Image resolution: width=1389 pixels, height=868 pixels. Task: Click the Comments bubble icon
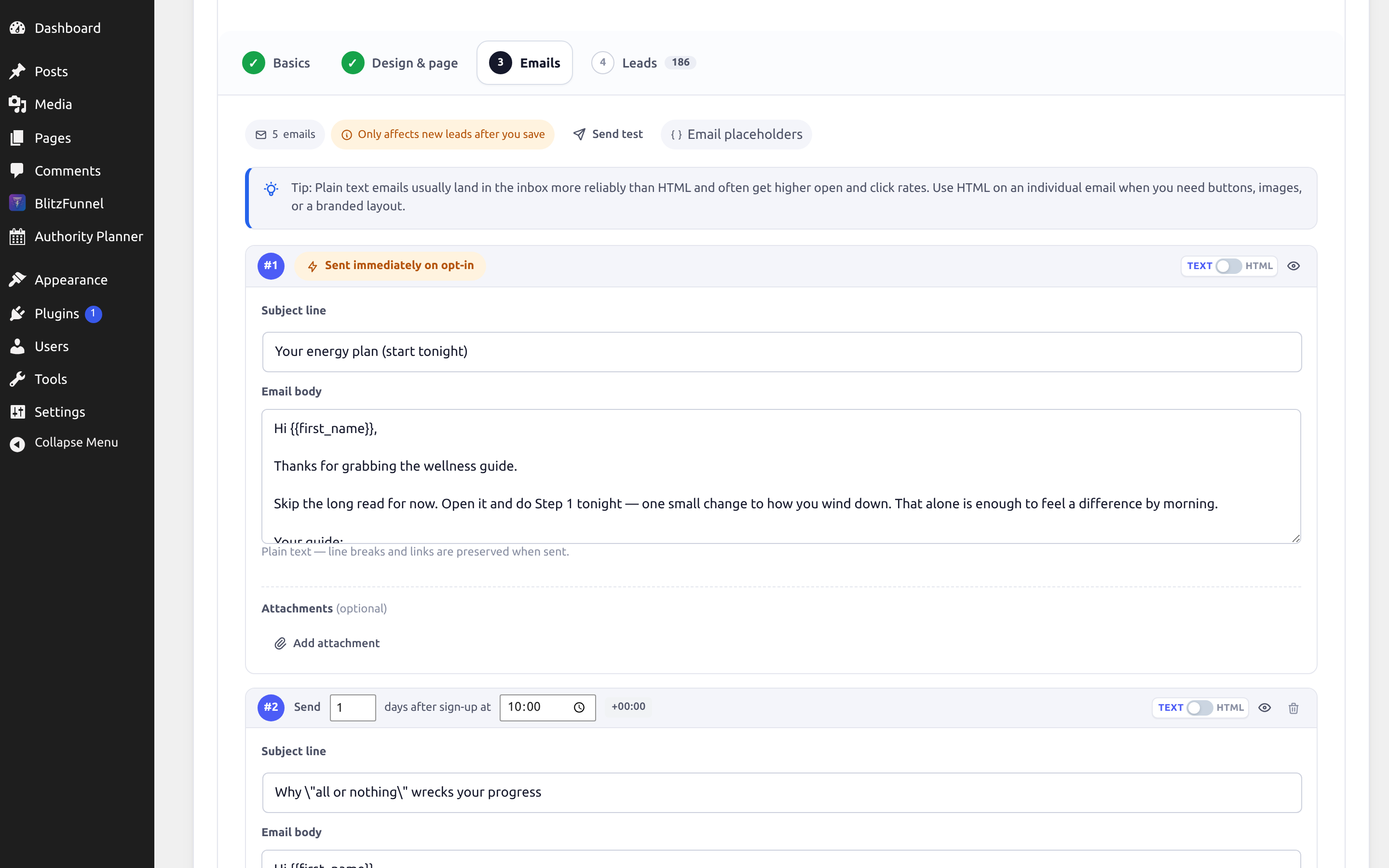pyautogui.click(x=17, y=171)
